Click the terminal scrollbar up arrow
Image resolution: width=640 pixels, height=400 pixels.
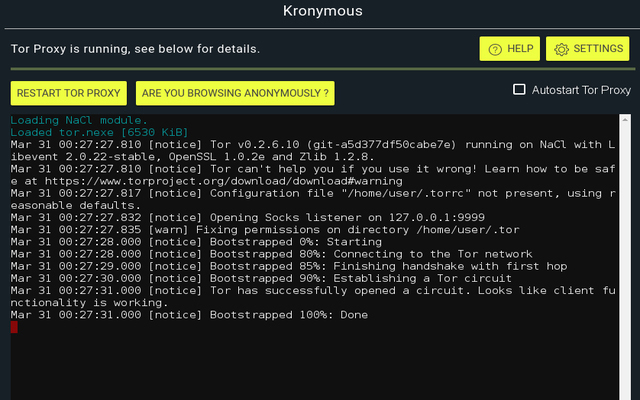coord(625,120)
